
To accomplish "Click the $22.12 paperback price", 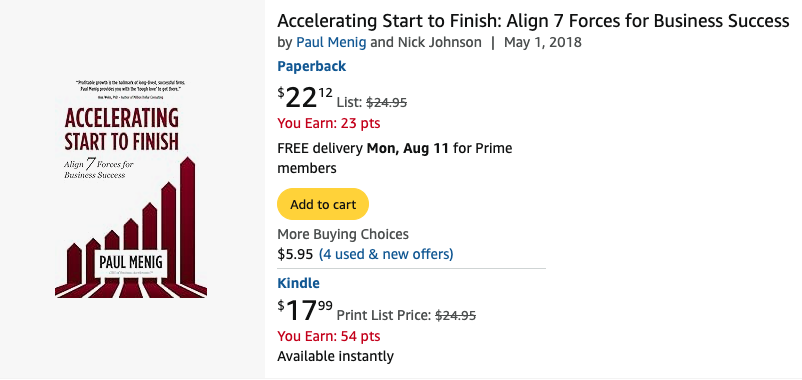I will (x=305, y=98).
